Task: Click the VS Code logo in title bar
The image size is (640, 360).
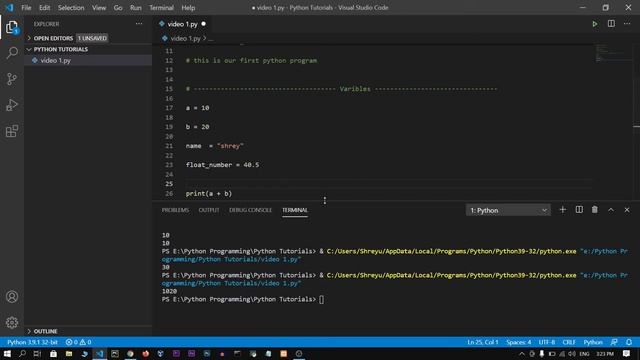Action: pos(9,7)
